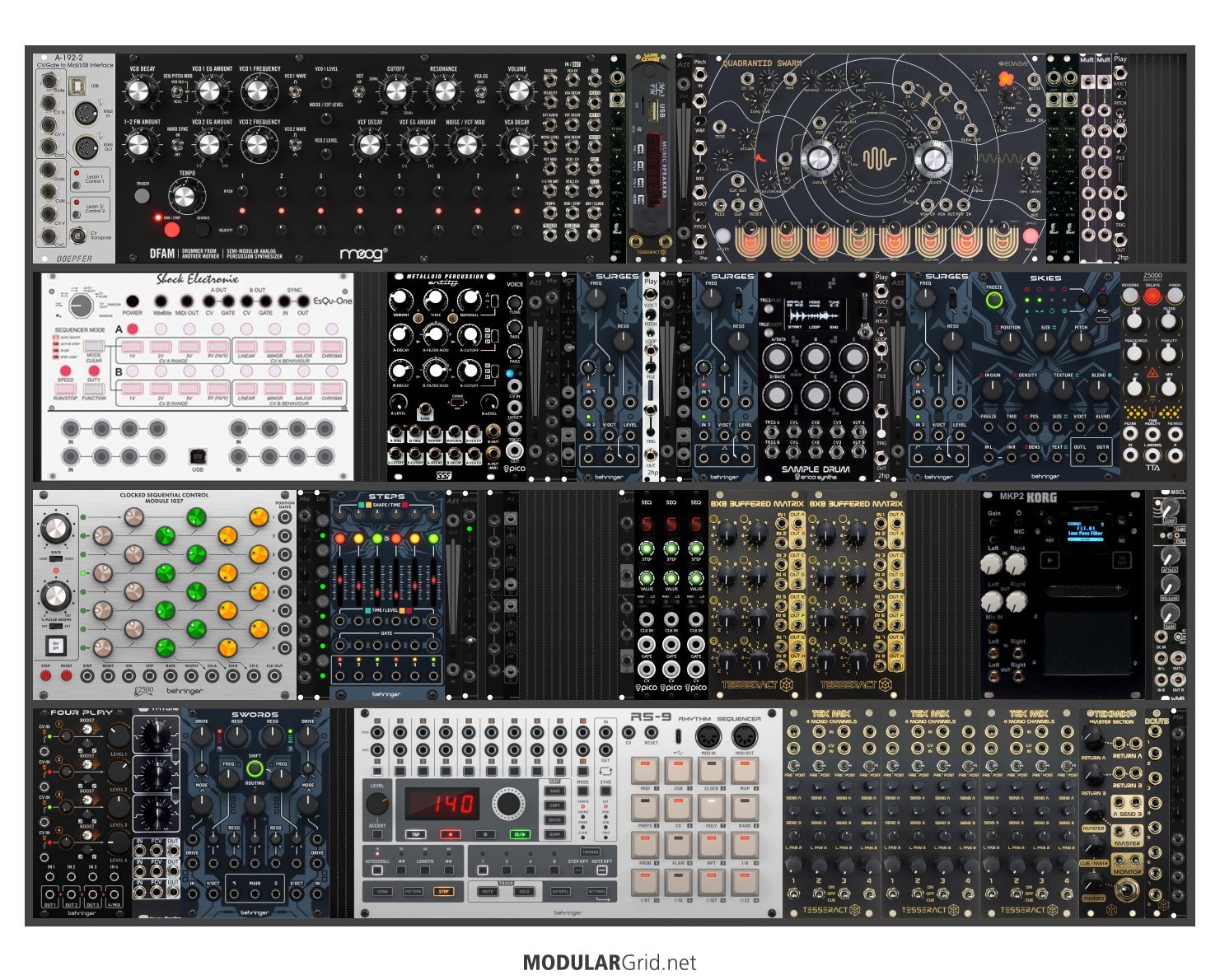Click the Midi Out socket on the Doepfer module
Screen dimensions: 1220x980
[x=85, y=147]
